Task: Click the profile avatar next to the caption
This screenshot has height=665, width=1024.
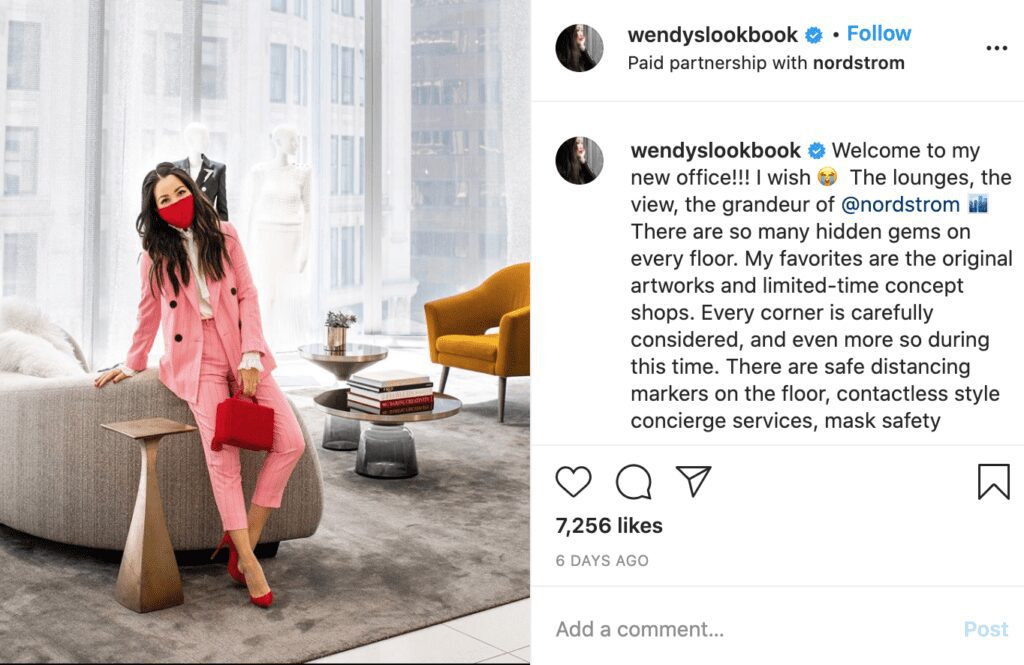Action: coord(579,160)
